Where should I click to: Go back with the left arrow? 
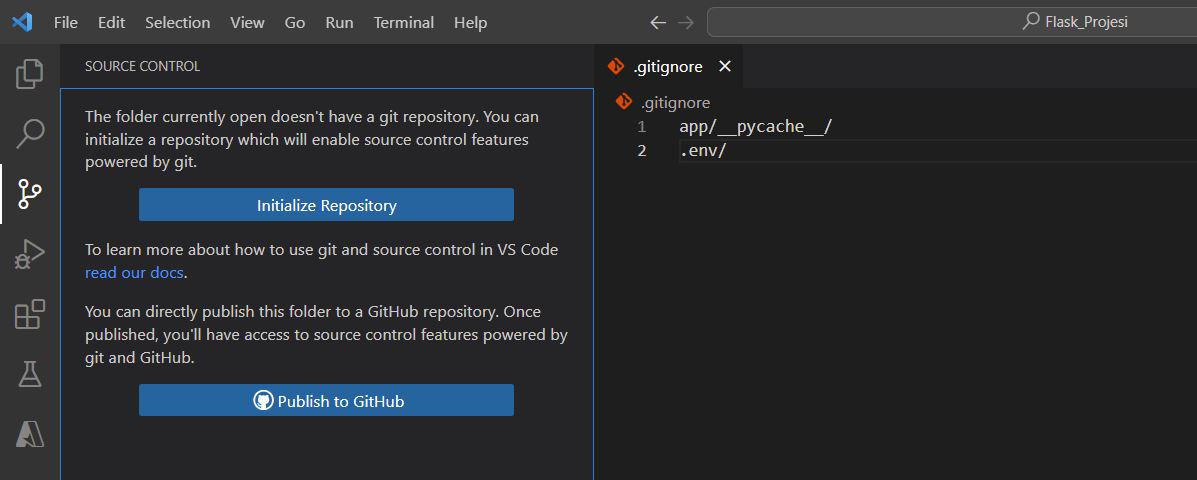(657, 22)
